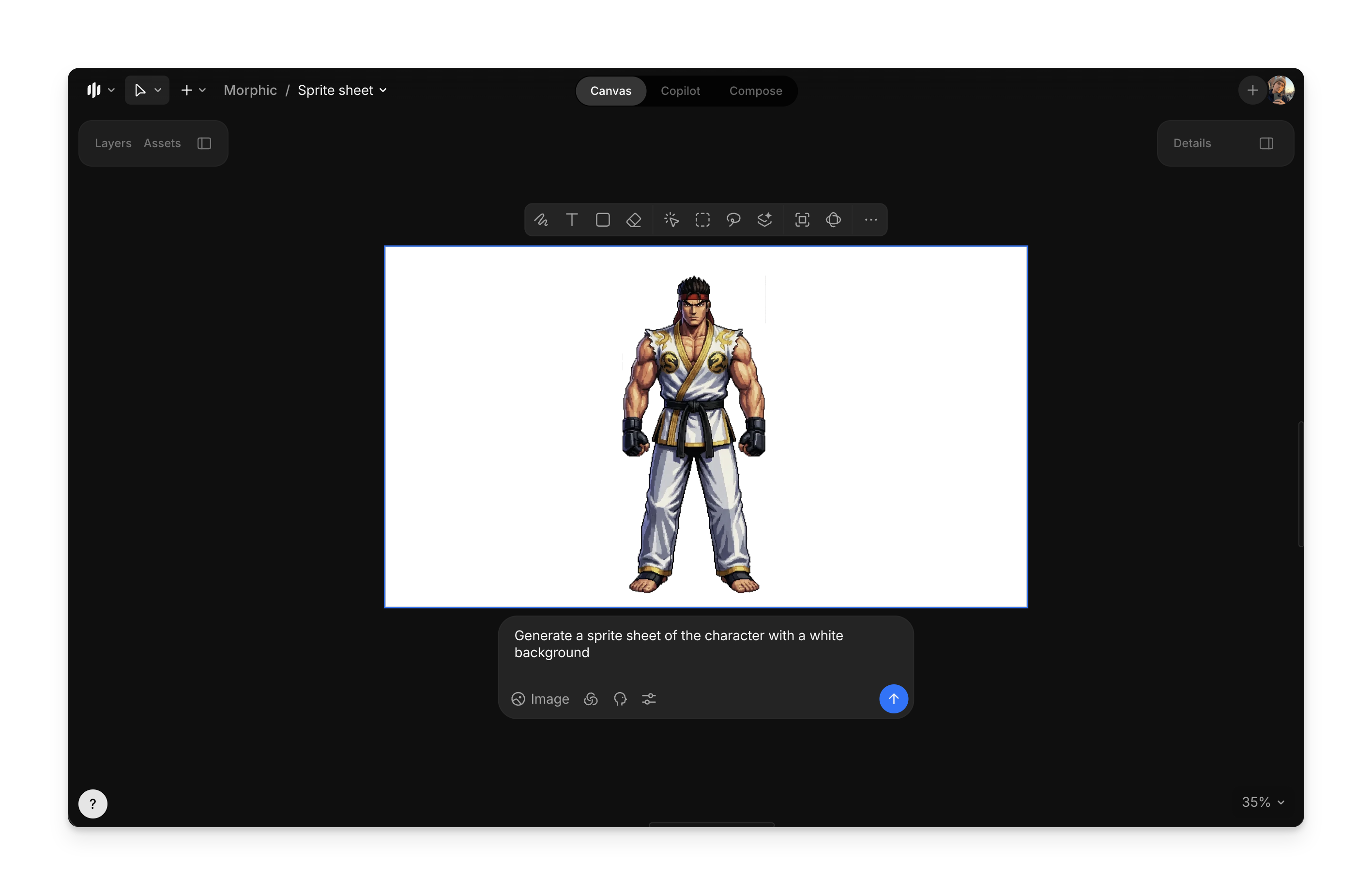Expand the add plus menu chevron
1372x895 pixels.
click(202, 91)
